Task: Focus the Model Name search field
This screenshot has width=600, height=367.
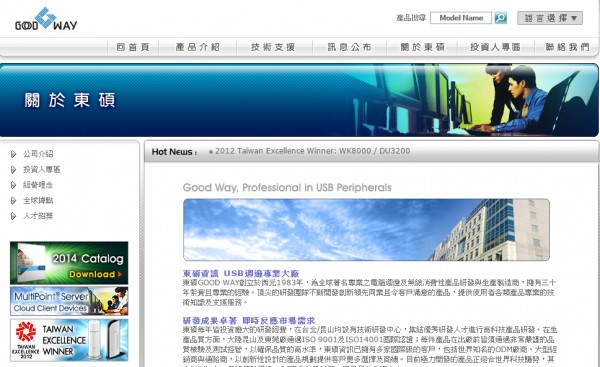Action: click(461, 18)
